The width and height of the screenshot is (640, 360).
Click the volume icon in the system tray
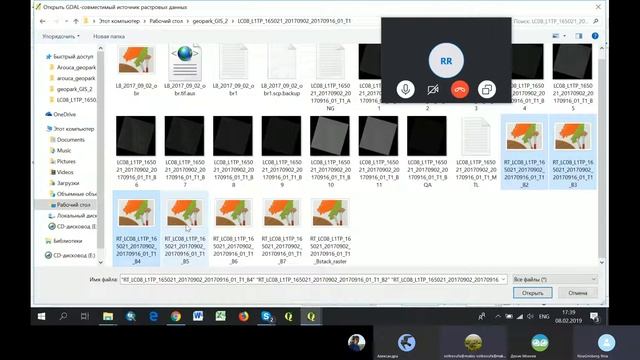530,316
